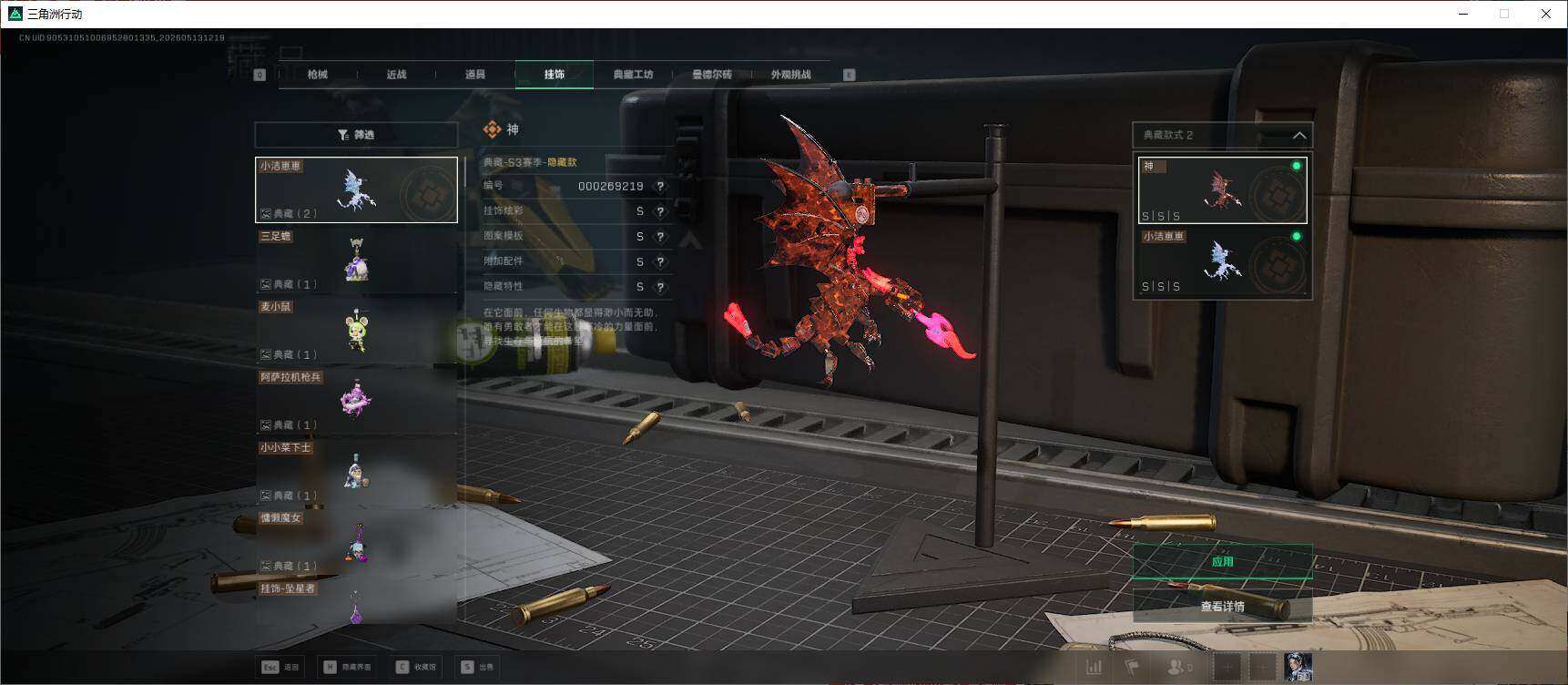Click the S 出售 sell button
Image resolution: width=1568 pixels, height=685 pixels.
point(477,667)
